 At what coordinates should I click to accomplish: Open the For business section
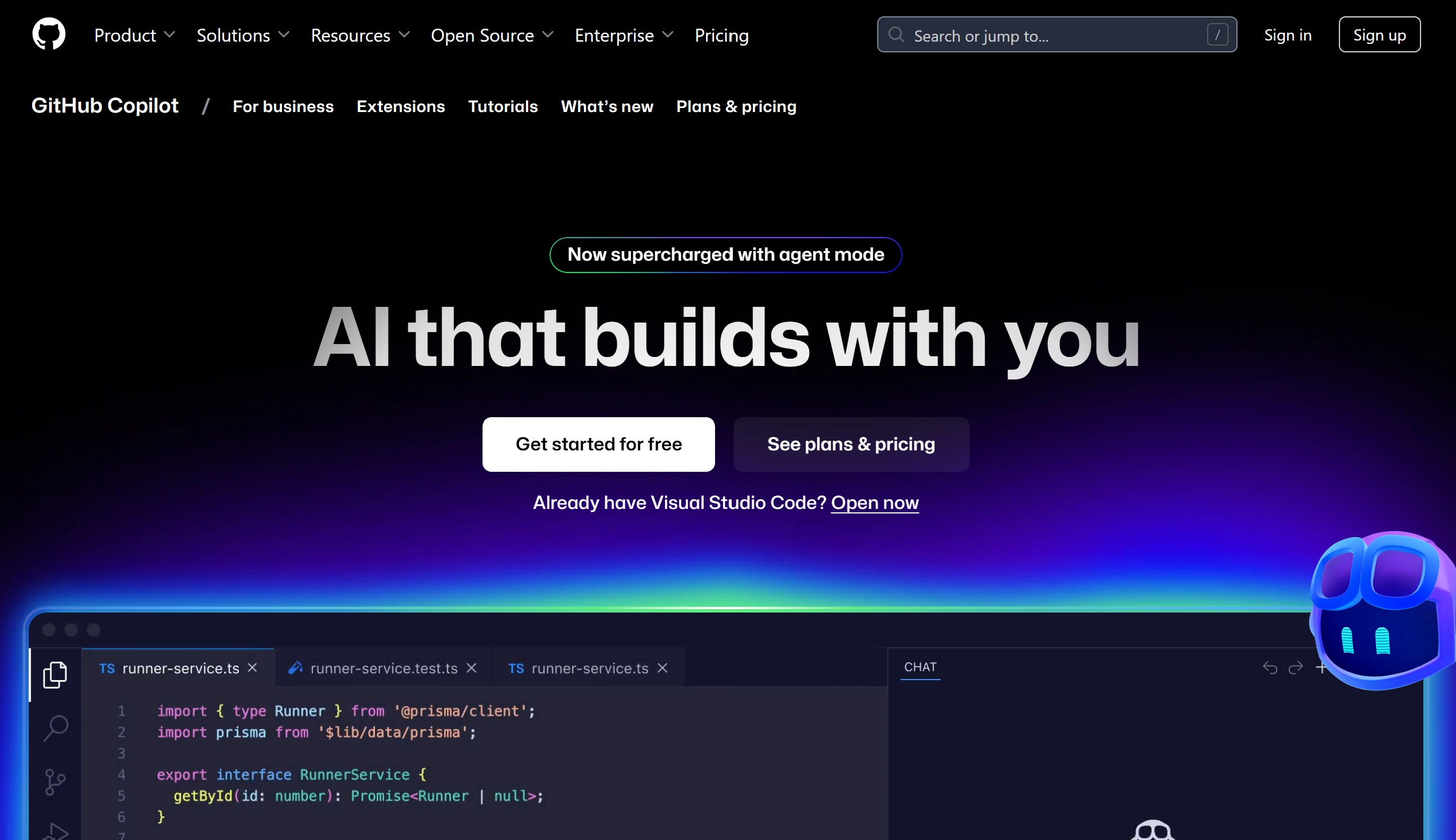(283, 106)
